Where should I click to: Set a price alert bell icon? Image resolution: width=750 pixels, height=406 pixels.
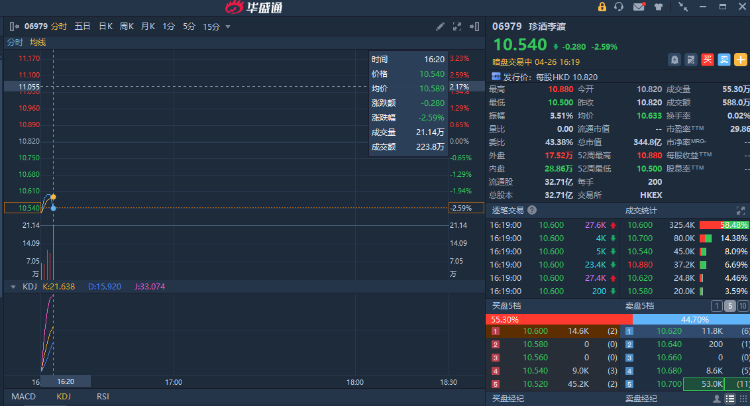[674, 60]
